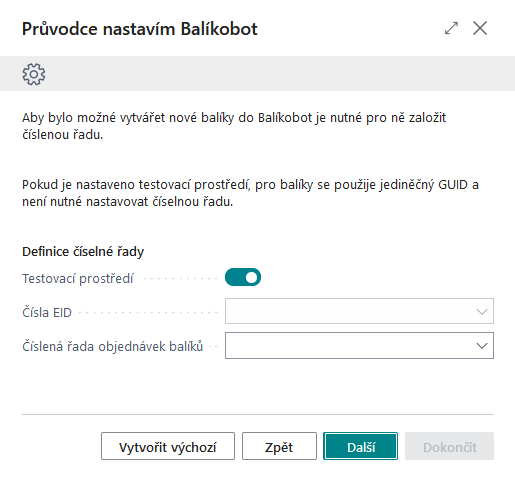Click inside the Číslená řada objednávek balíků field
The height and width of the screenshot is (479, 515).
(x=359, y=345)
